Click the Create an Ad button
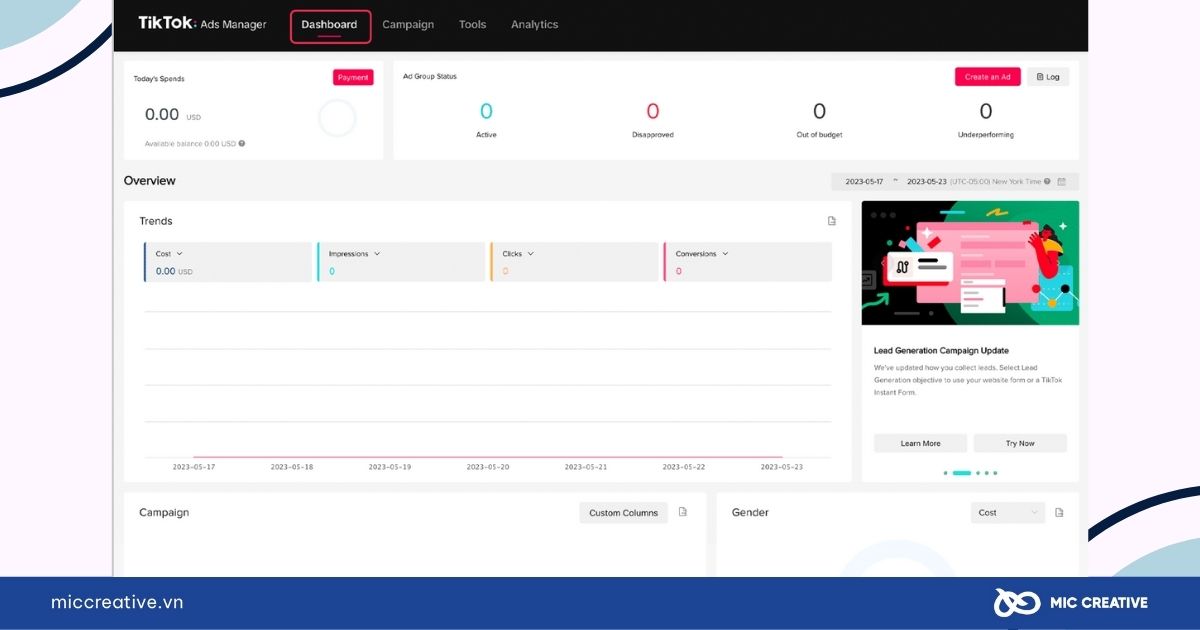This screenshot has height=630, width=1200. click(988, 77)
